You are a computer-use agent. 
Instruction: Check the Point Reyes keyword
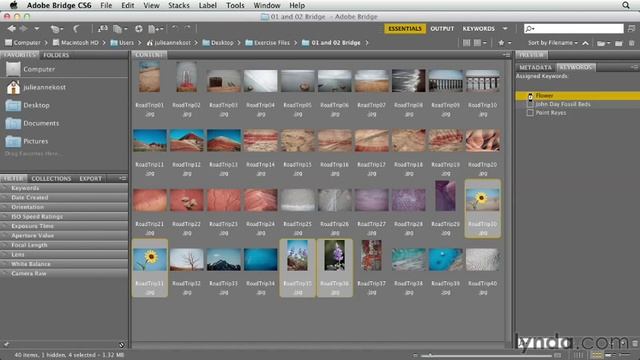(x=530, y=113)
